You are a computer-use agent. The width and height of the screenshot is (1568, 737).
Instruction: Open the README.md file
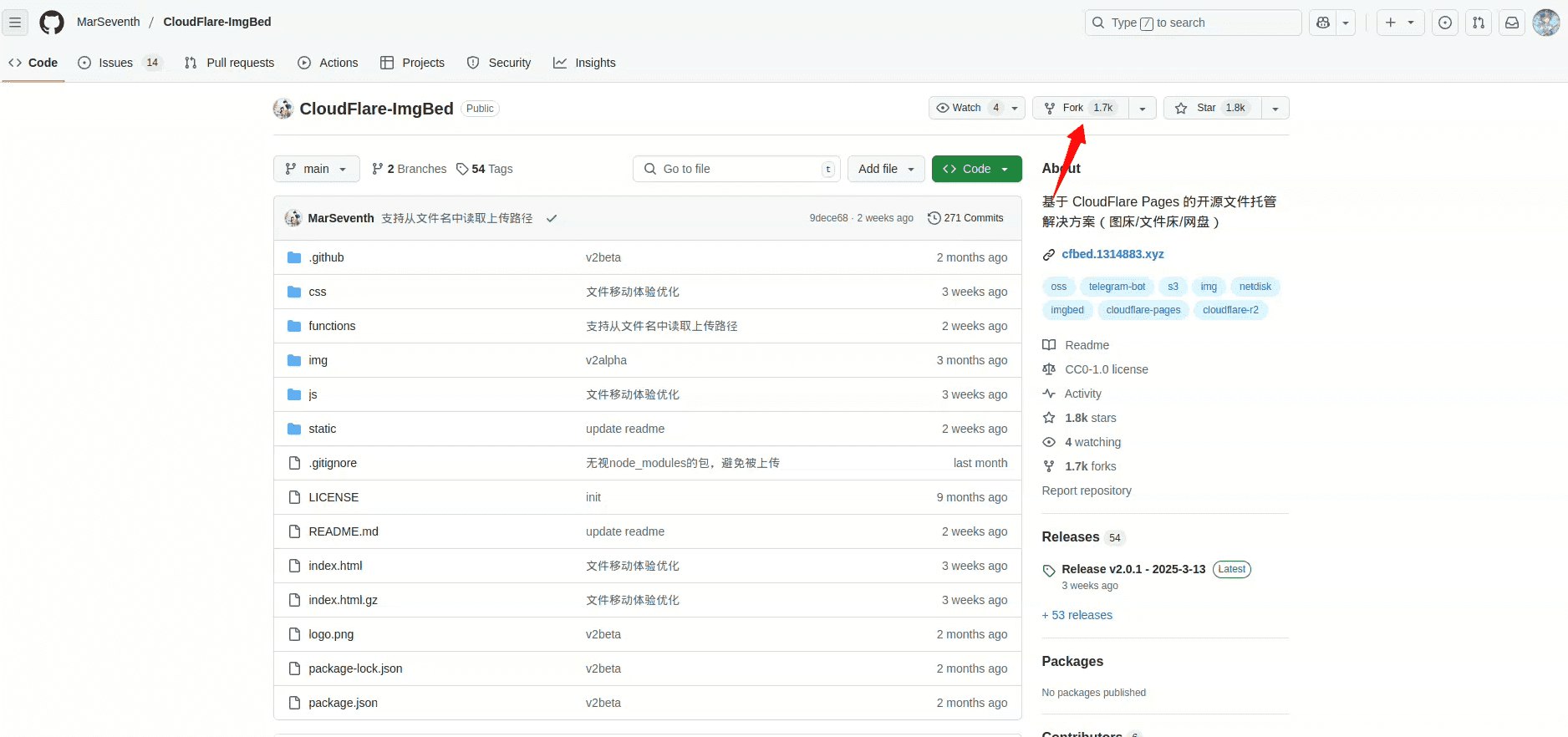pyautogui.click(x=344, y=531)
